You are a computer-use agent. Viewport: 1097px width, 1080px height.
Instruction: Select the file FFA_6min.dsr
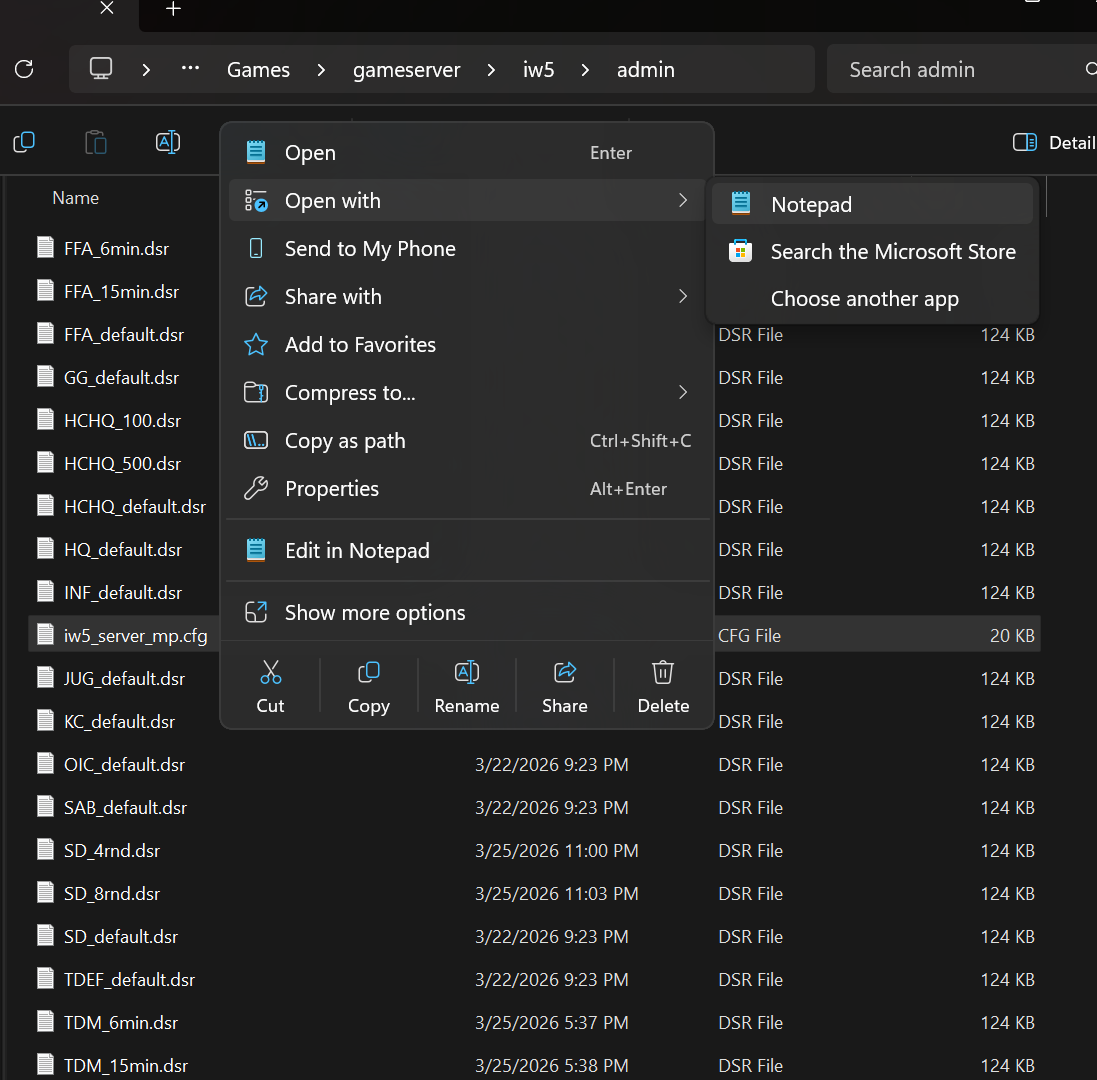pyautogui.click(x=116, y=249)
